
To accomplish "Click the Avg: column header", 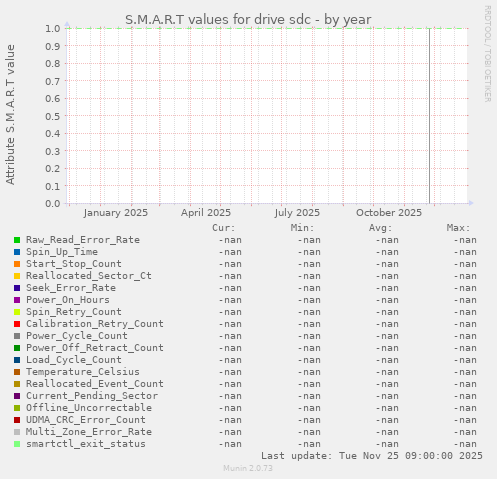I will coord(380,228).
